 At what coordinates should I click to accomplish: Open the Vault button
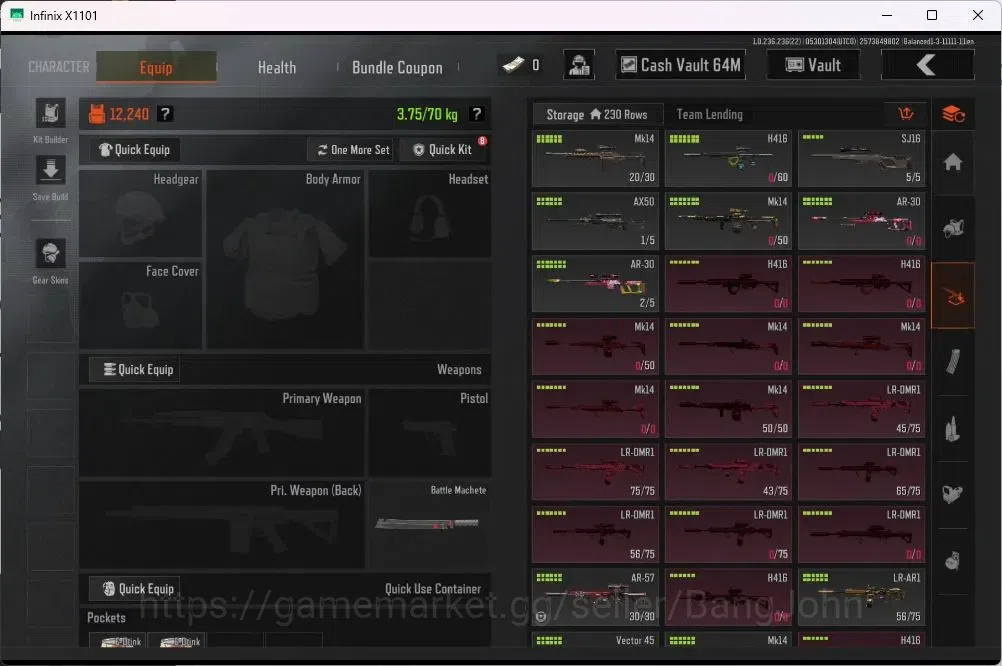point(813,65)
